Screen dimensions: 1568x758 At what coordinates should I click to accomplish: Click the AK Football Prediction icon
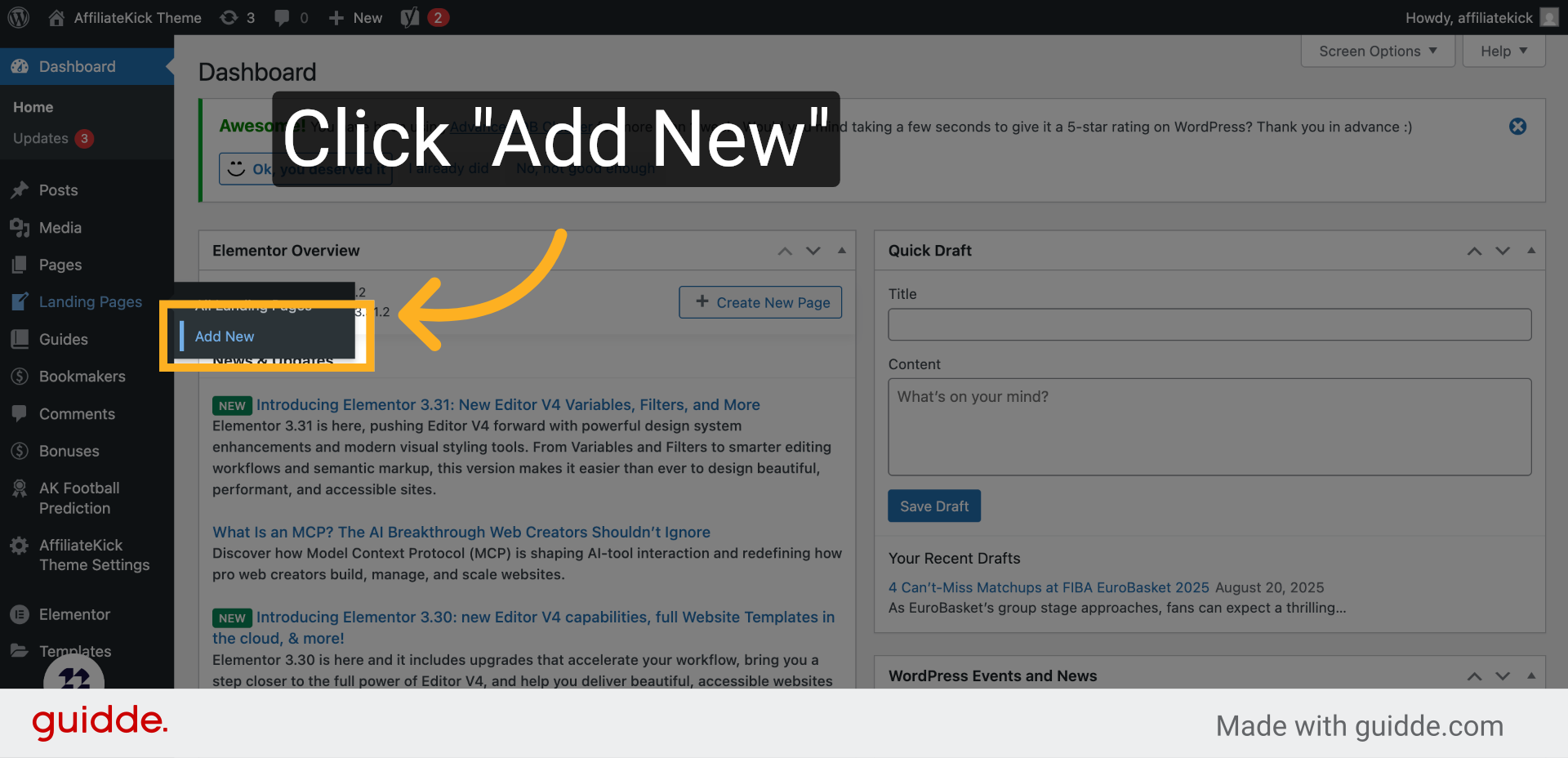pyautogui.click(x=20, y=488)
